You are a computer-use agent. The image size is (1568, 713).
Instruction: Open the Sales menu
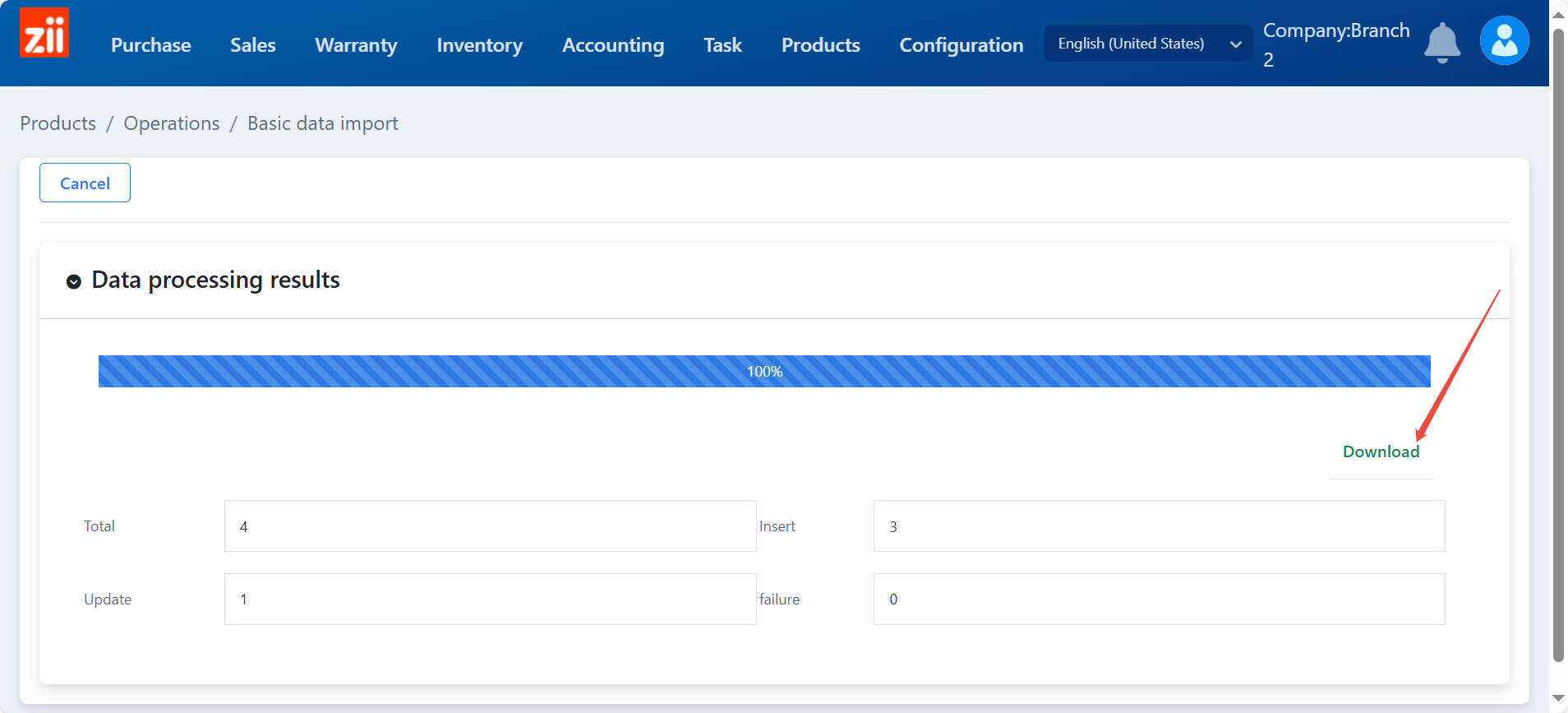tap(252, 45)
